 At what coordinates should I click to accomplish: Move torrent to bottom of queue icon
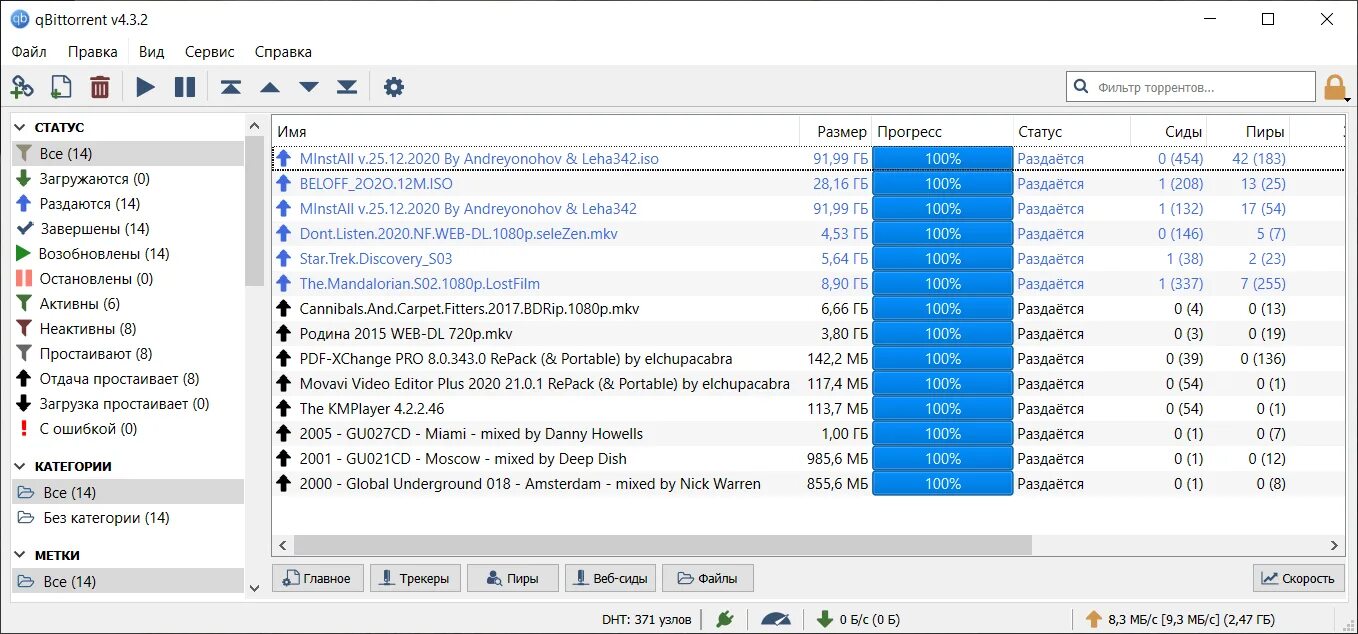(x=347, y=87)
